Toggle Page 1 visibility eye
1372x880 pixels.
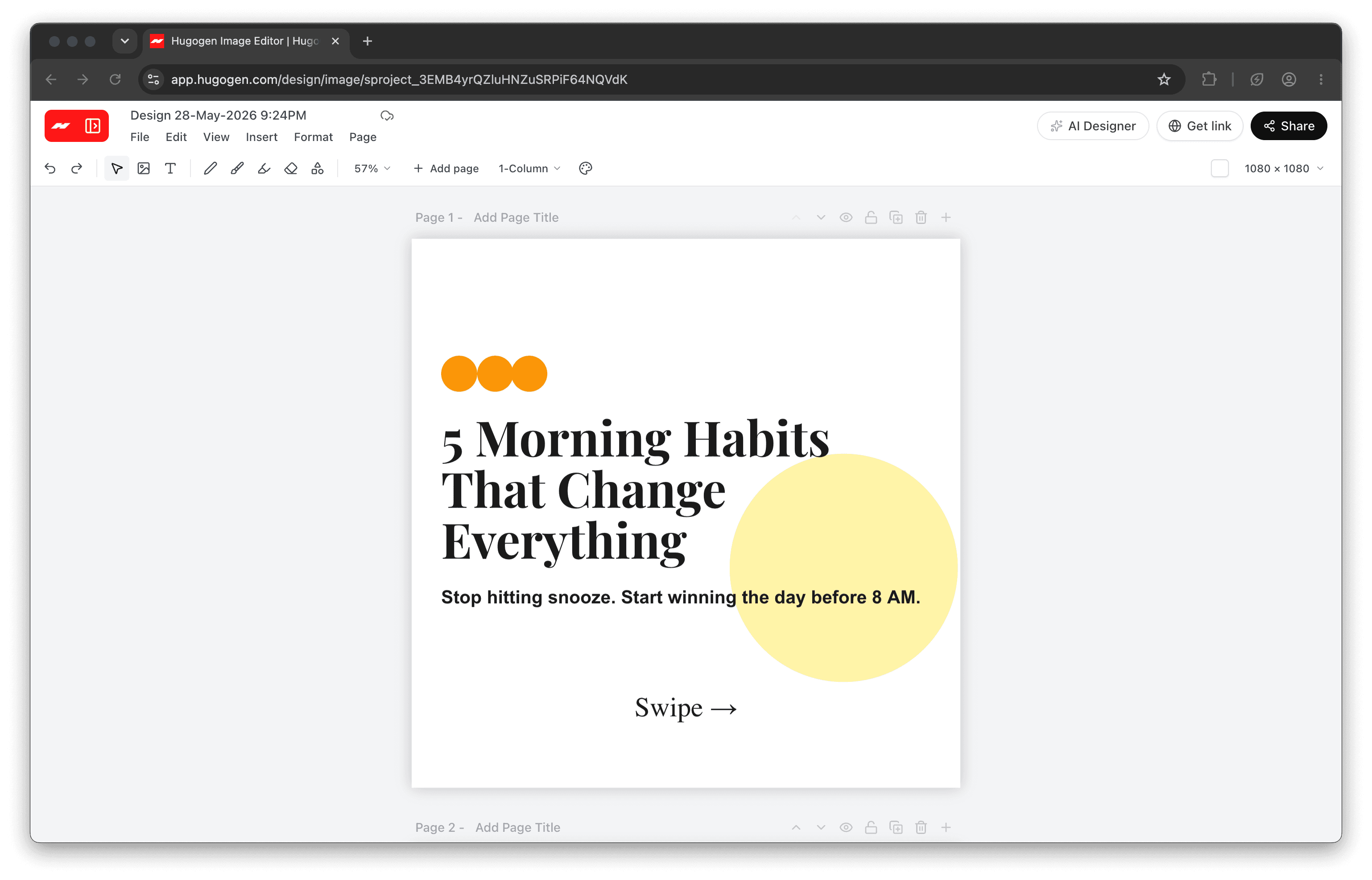(x=846, y=218)
